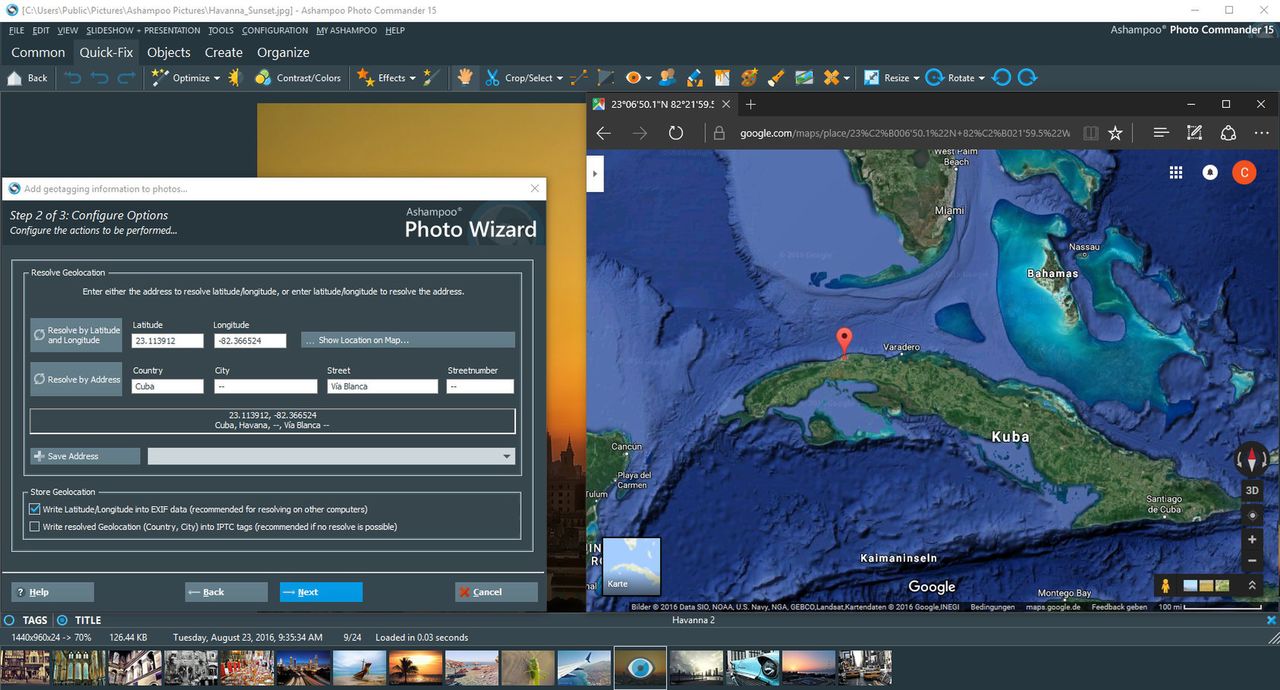1280x690 pixels.
Task: Click the Latitude input field
Action: [167, 341]
